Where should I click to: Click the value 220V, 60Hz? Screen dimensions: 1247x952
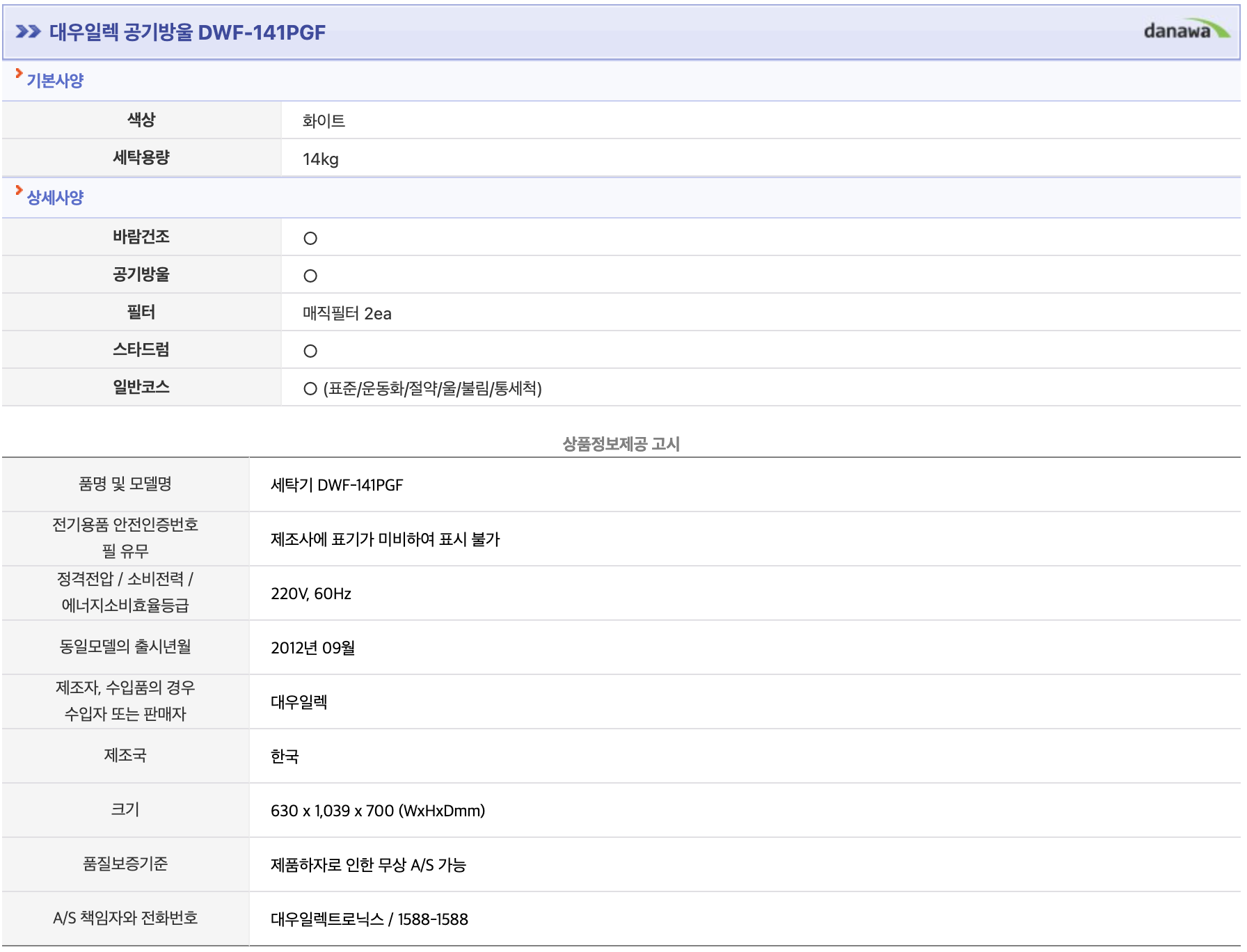click(311, 594)
